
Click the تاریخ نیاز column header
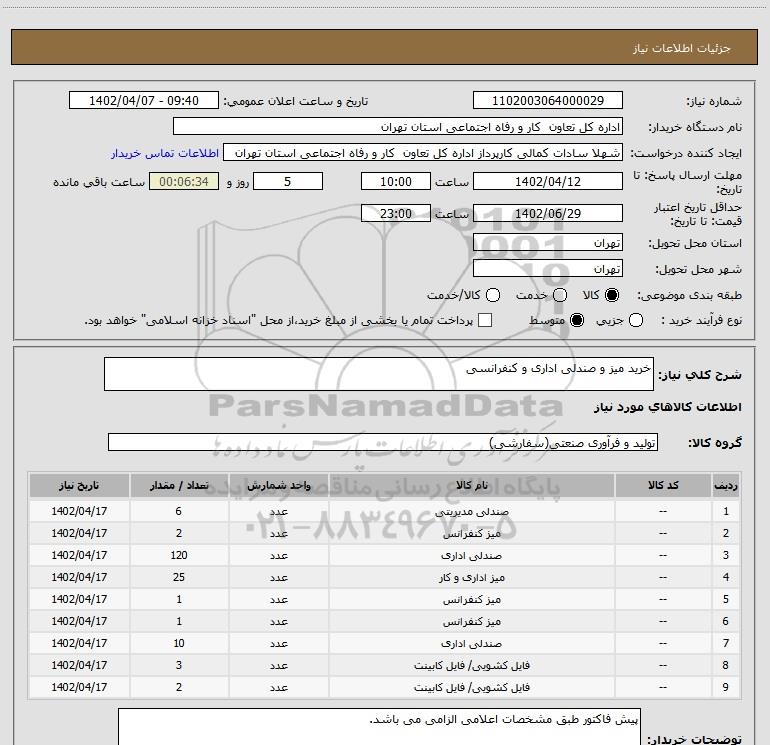[x=79, y=486]
